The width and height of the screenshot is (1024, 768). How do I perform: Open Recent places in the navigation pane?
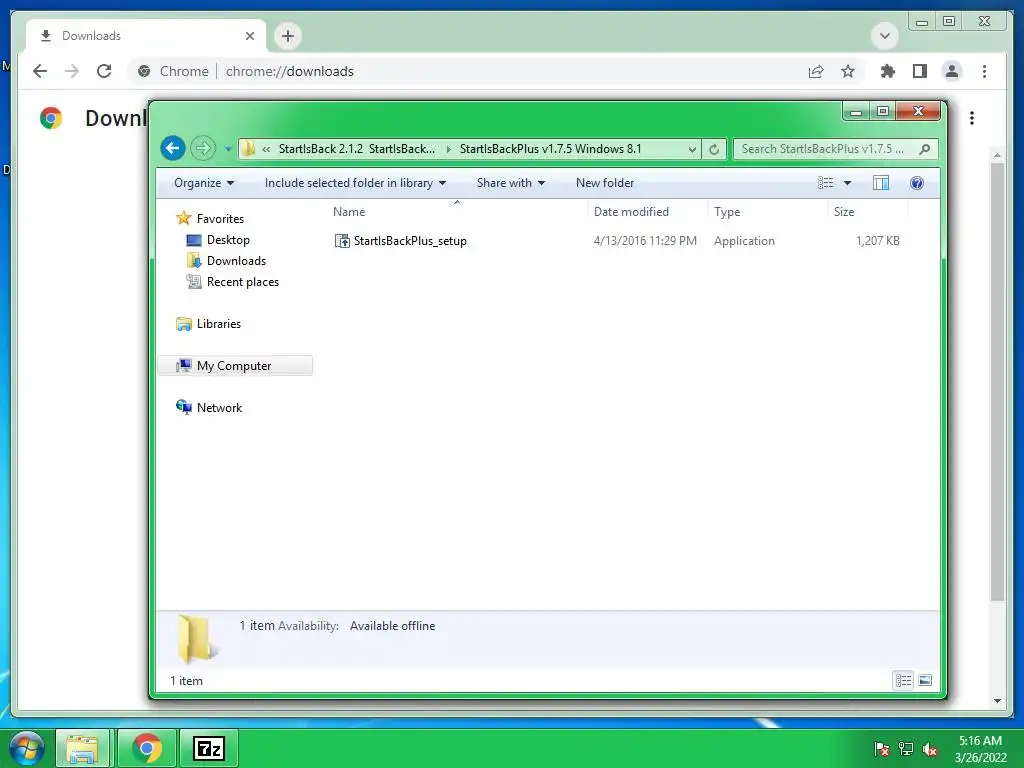click(242, 281)
